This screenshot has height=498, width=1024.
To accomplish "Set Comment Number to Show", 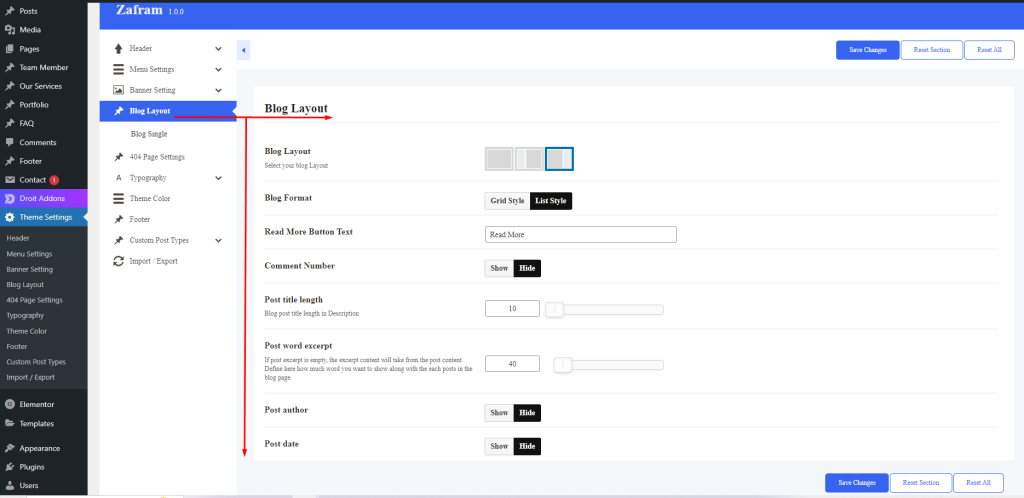I will [499, 268].
